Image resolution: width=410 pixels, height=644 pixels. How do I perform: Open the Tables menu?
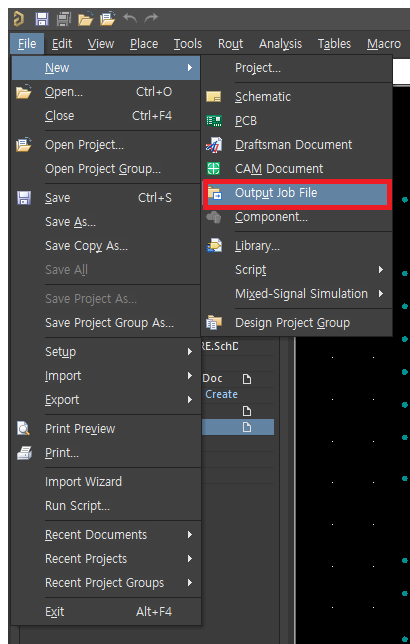334,44
